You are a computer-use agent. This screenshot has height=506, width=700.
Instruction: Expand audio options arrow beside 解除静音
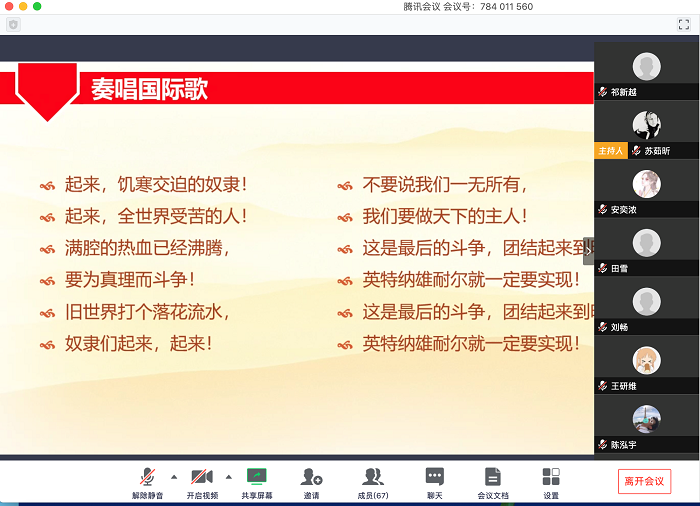coord(174,476)
